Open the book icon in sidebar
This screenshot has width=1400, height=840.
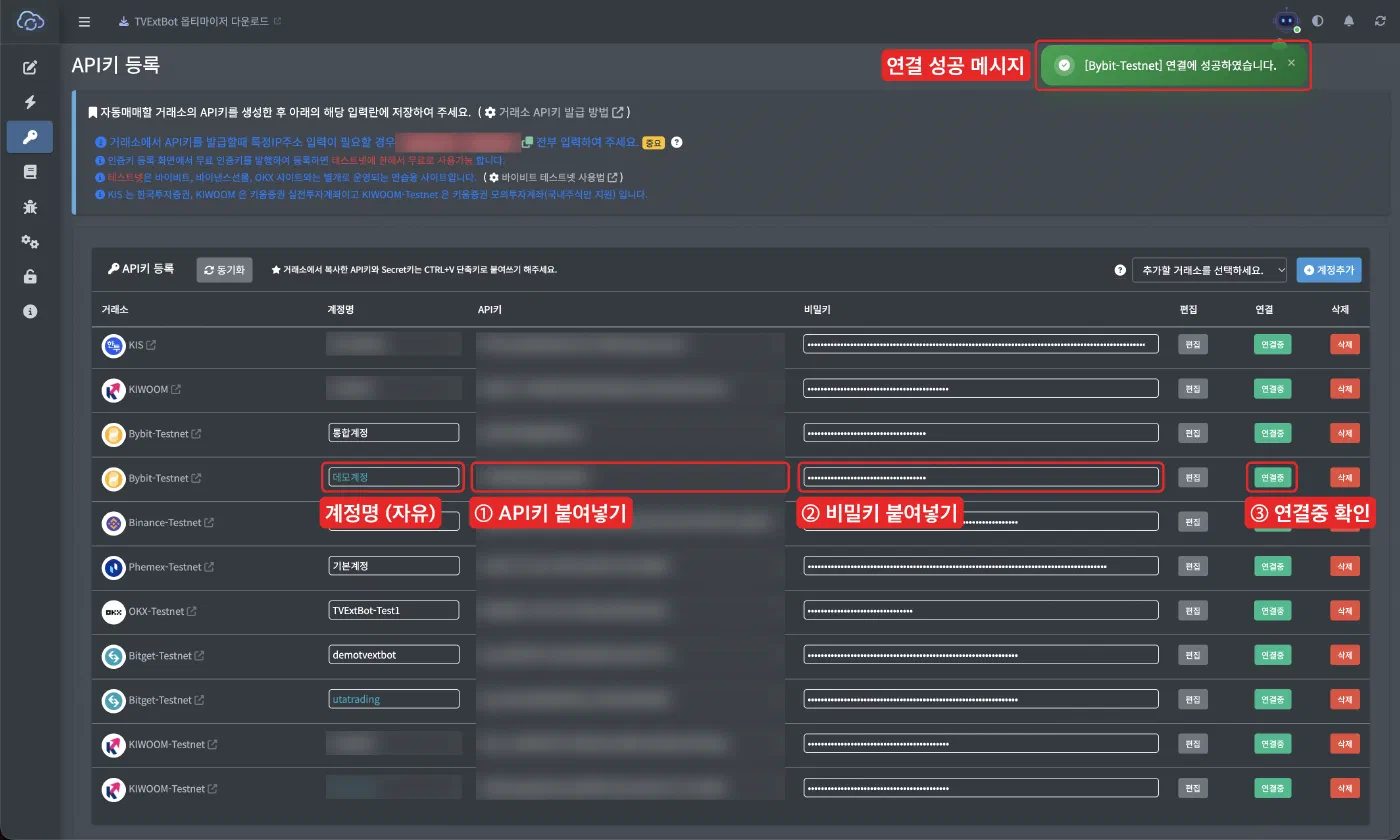(30, 172)
